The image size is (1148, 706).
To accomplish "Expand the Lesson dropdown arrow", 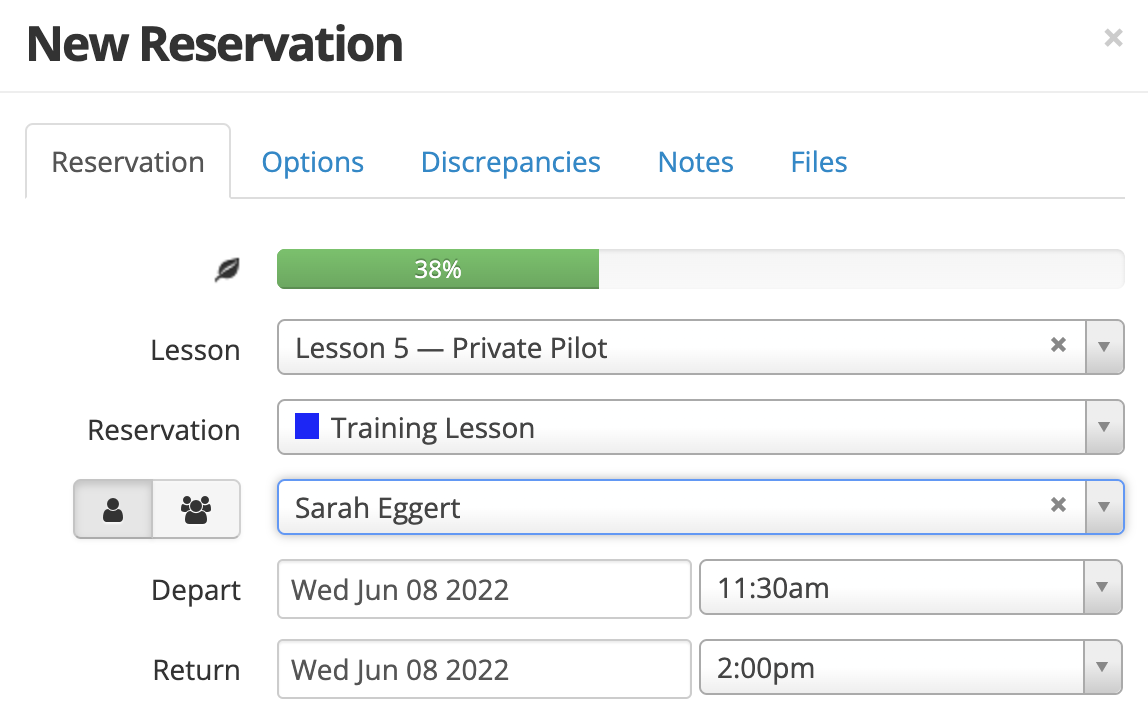I will point(1104,347).
